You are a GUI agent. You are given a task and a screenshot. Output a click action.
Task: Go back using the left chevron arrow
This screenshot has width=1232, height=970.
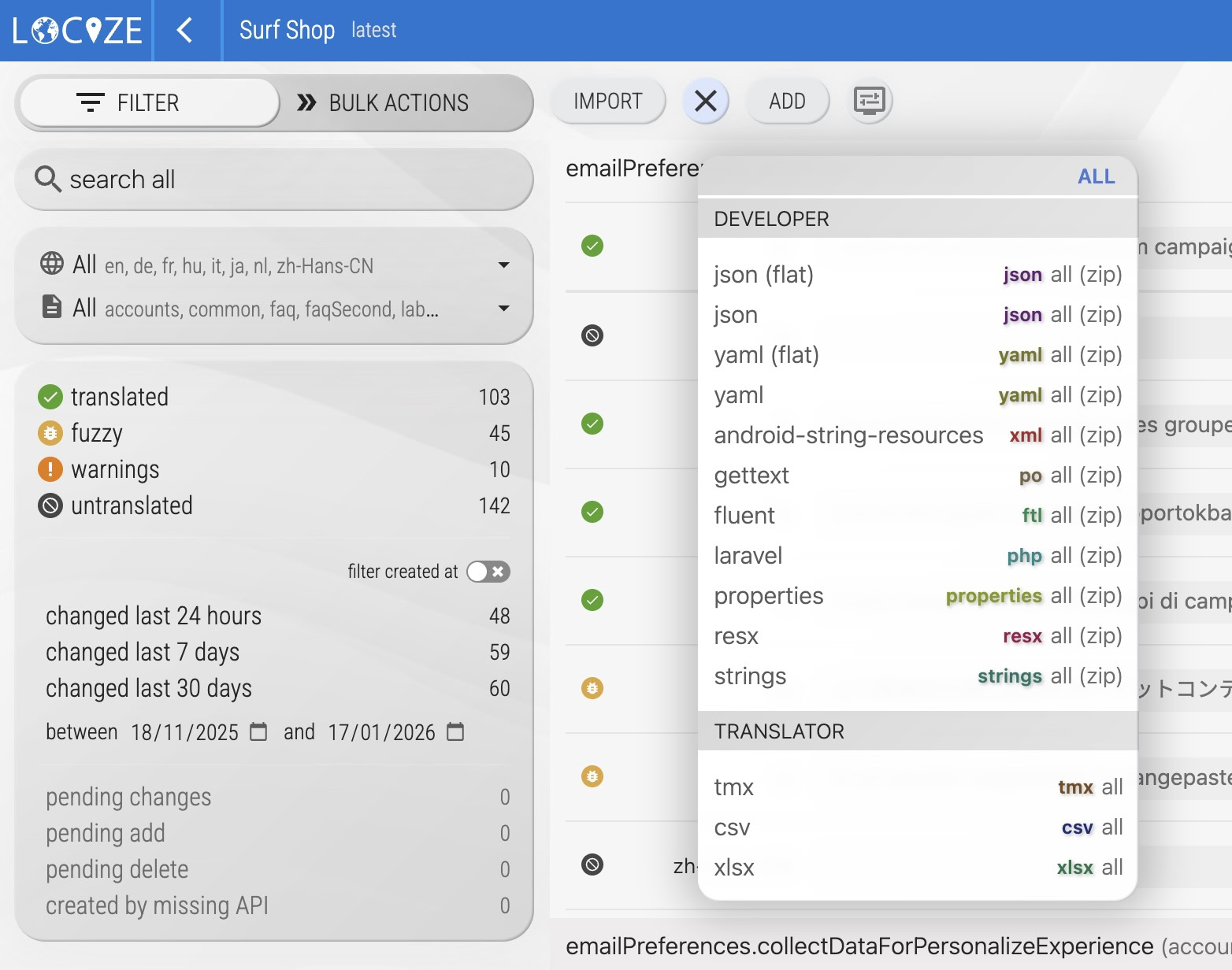coord(185,31)
